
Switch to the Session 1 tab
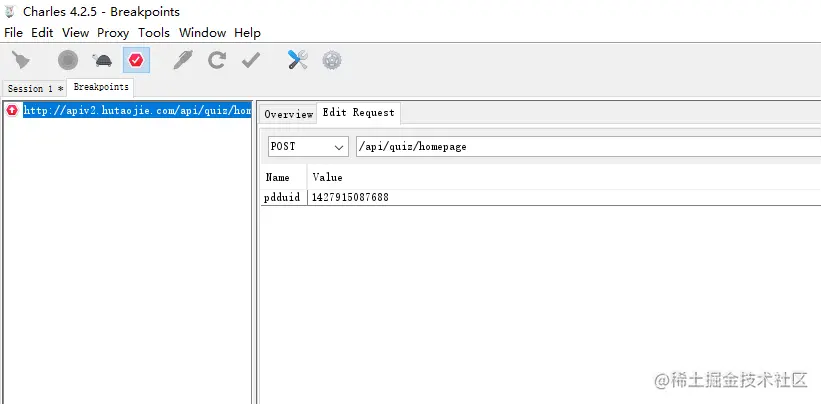pyautogui.click(x=35, y=89)
